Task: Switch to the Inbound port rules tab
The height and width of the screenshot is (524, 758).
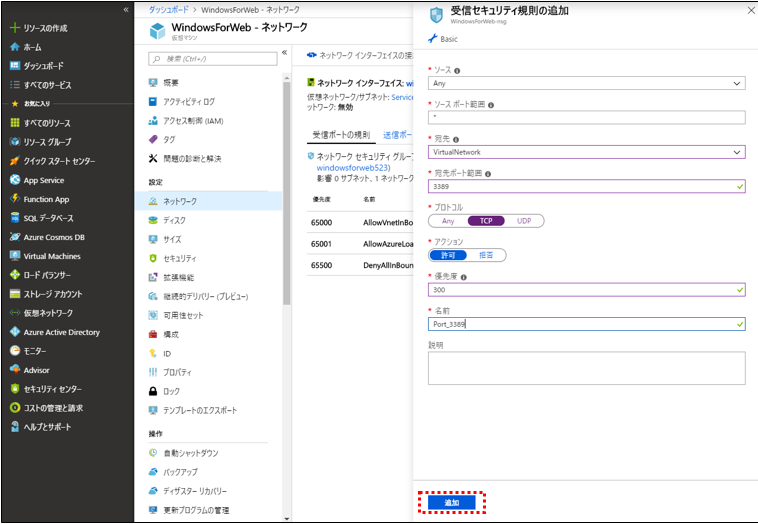Action: pyautogui.click(x=341, y=135)
